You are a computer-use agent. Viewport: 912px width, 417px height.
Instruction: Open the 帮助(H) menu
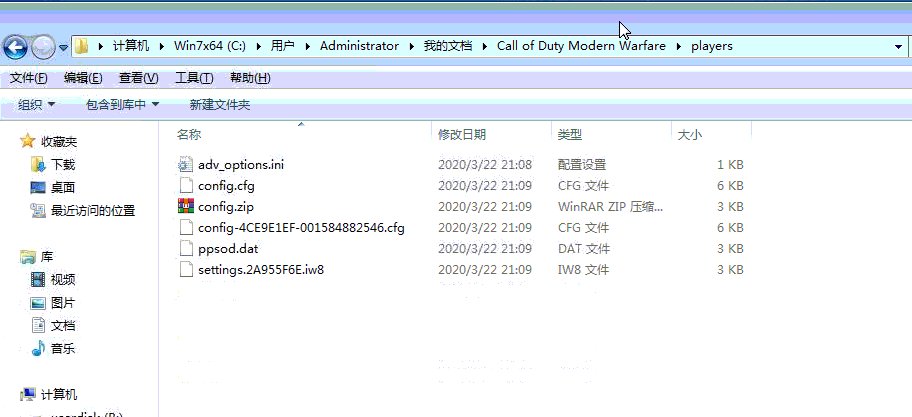(250, 78)
